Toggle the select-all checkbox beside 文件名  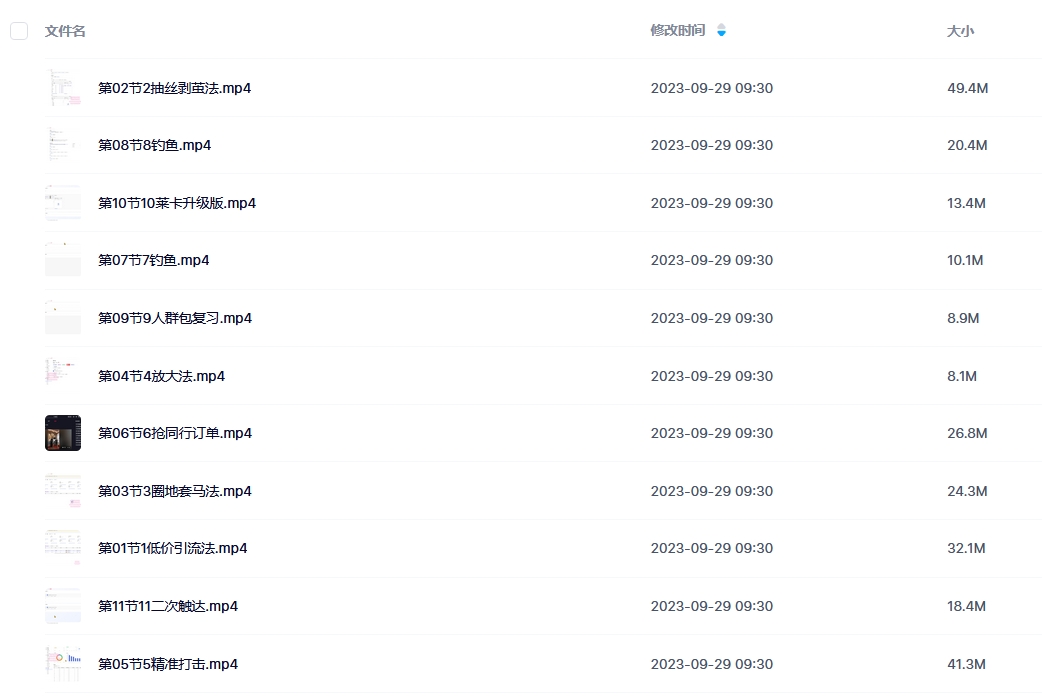tap(19, 31)
